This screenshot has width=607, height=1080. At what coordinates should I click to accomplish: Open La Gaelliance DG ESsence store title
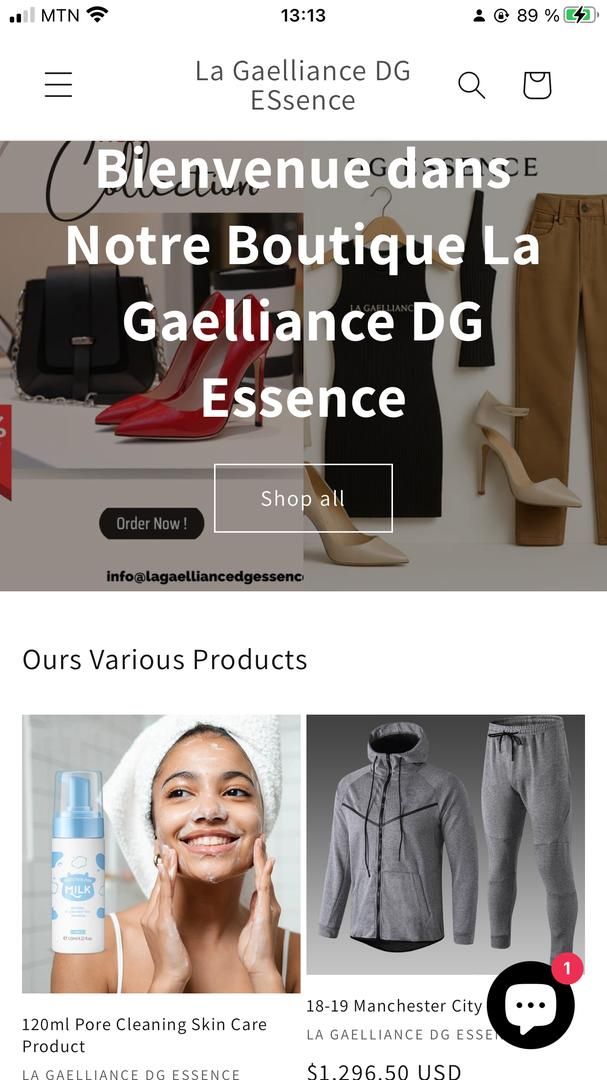302,85
